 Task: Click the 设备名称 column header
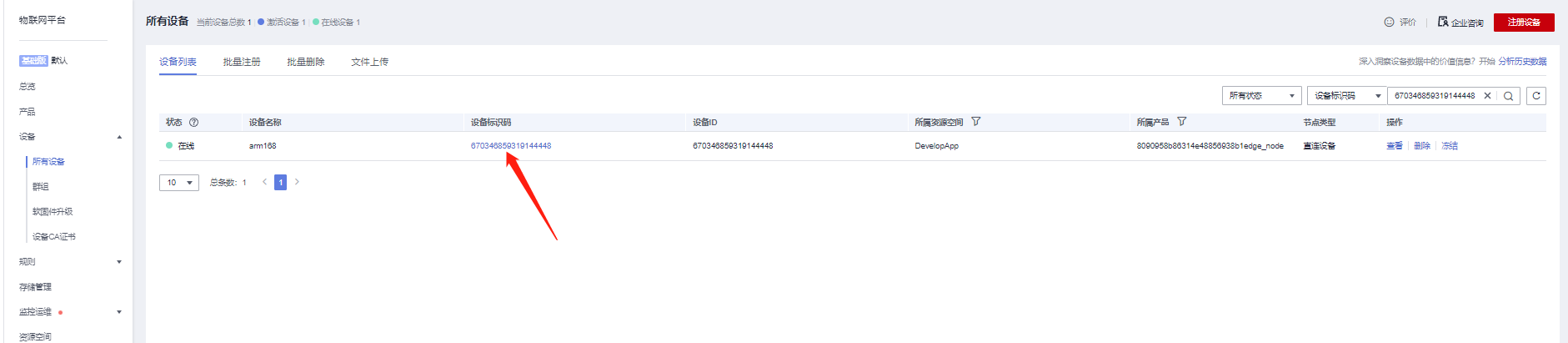coord(265,123)
